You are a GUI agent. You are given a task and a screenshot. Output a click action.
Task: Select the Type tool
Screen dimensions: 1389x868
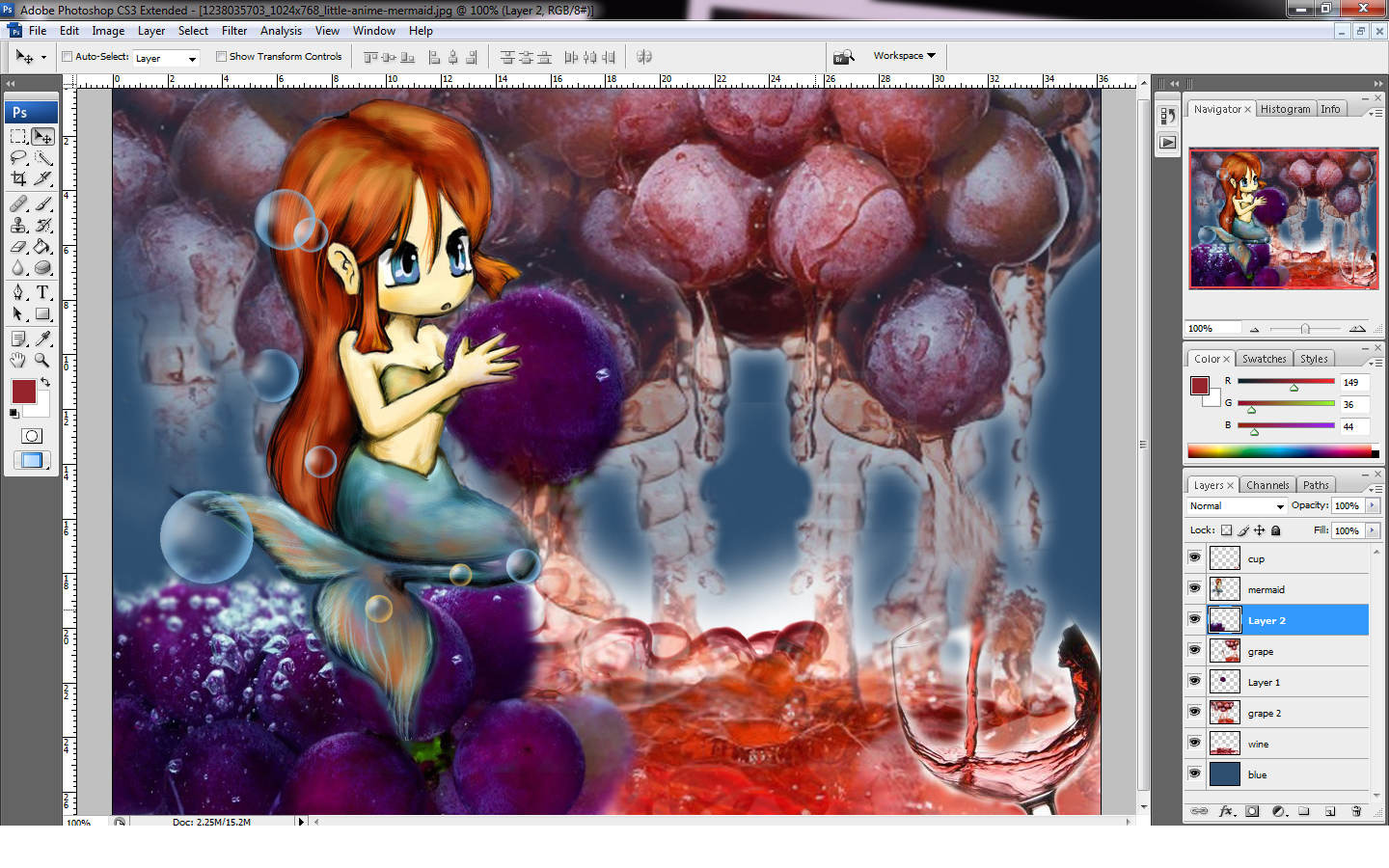pyautogui.click(x=42, y=292)
